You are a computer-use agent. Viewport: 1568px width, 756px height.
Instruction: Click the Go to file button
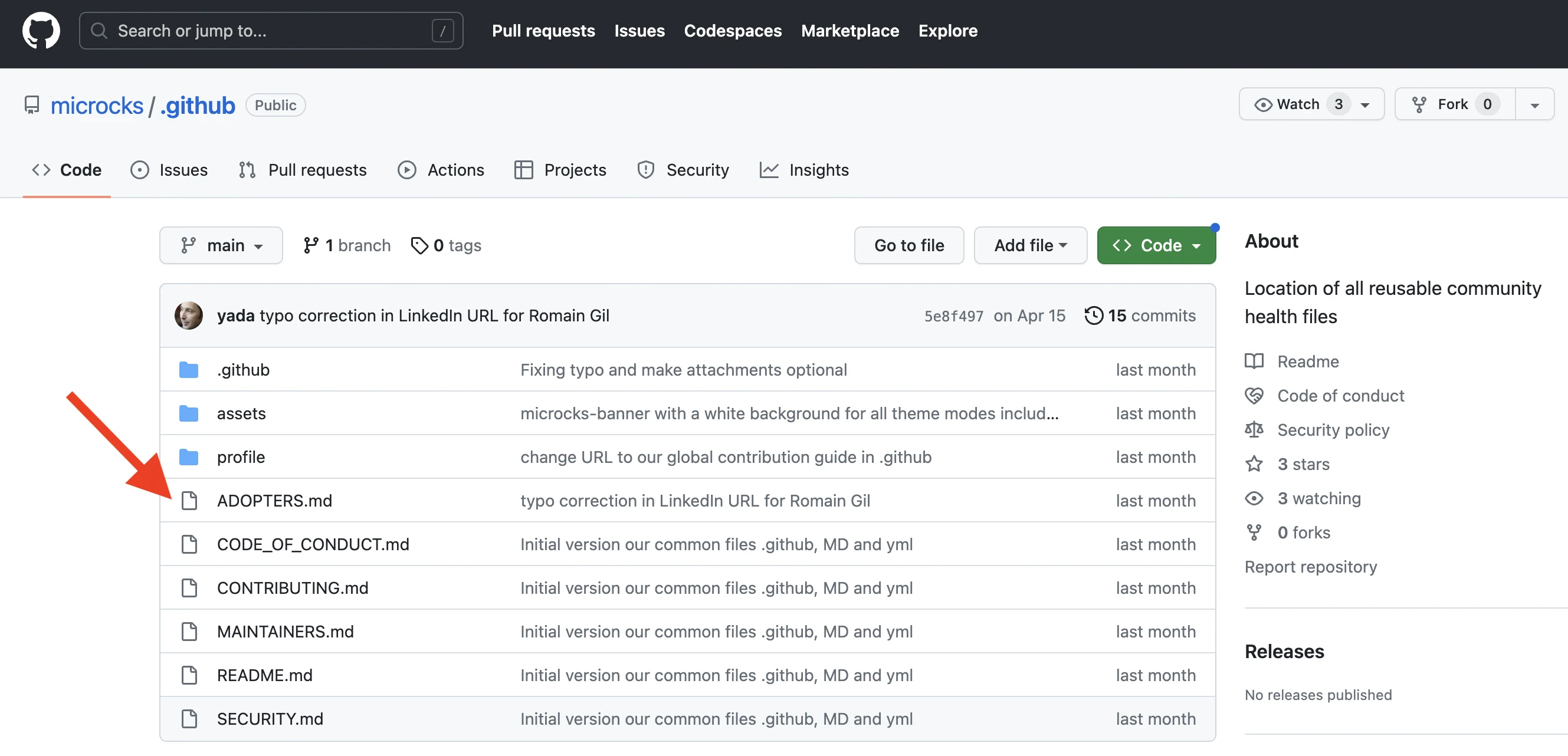(908, 245)
